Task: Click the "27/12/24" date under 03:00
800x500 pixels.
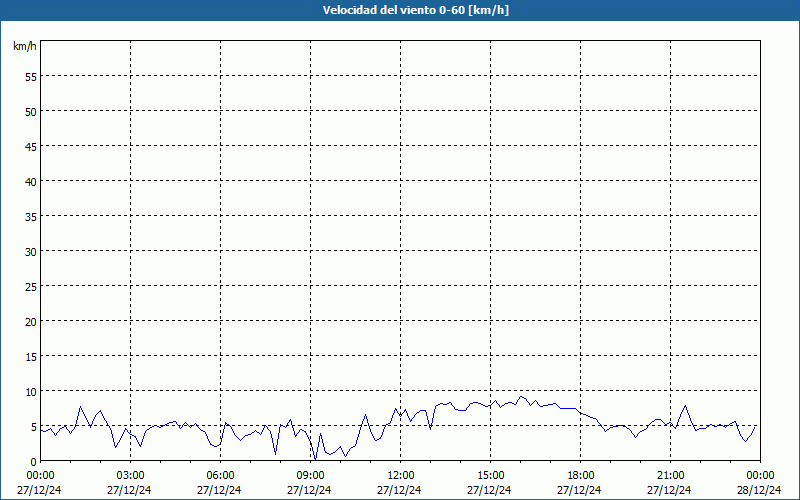Action: pyautogui.click(x=129, y=490)
